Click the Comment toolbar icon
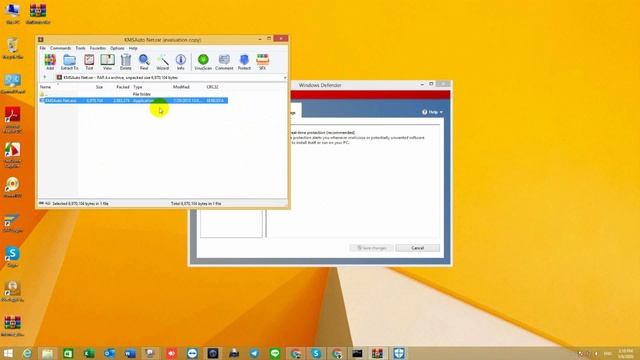The image size is (640, 360). [224, 62]
